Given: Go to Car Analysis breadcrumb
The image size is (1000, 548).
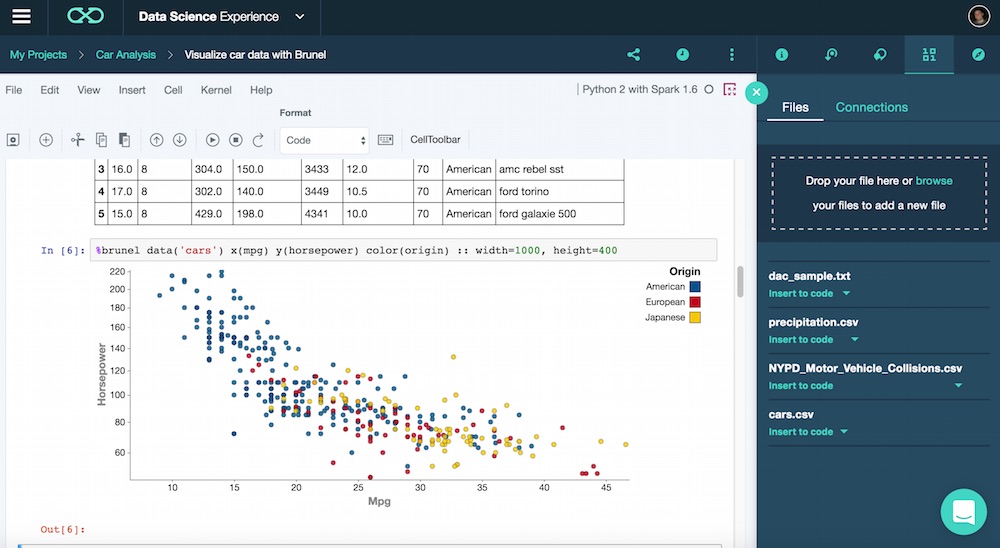Looking at the screenshot, I should click(126, 55).
